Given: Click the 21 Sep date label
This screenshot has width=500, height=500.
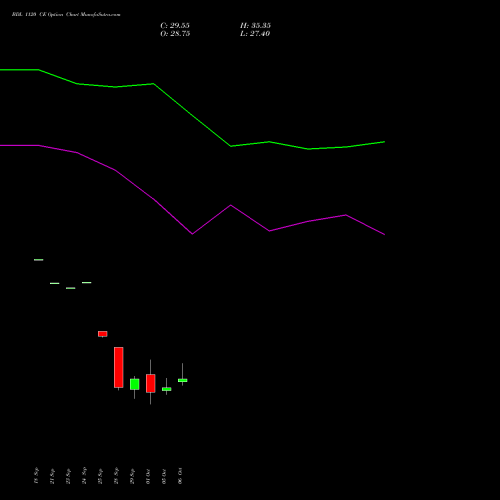Looking at the screenshot, I should coord(52,476).
